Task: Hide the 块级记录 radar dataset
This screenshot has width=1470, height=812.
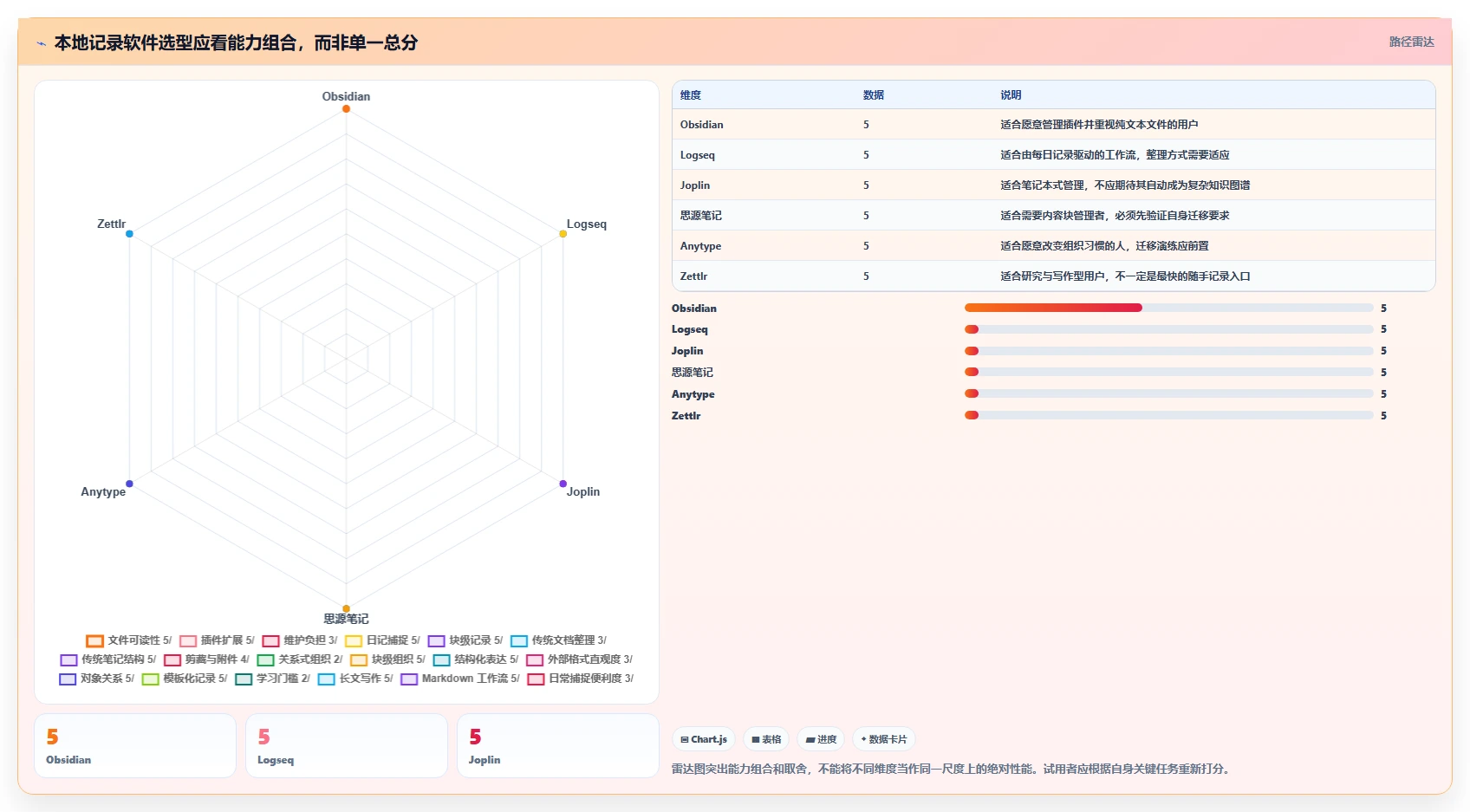Action: click(465, 640)
